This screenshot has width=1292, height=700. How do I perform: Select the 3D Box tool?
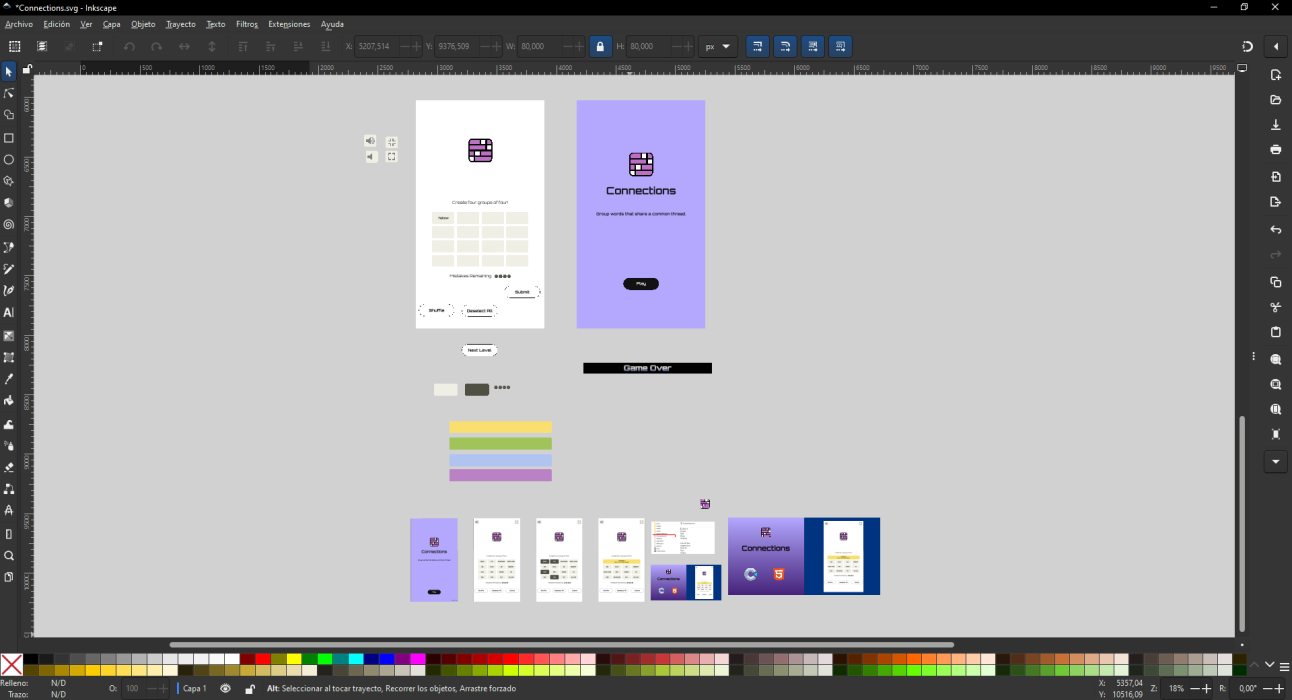tap(9, 203)
